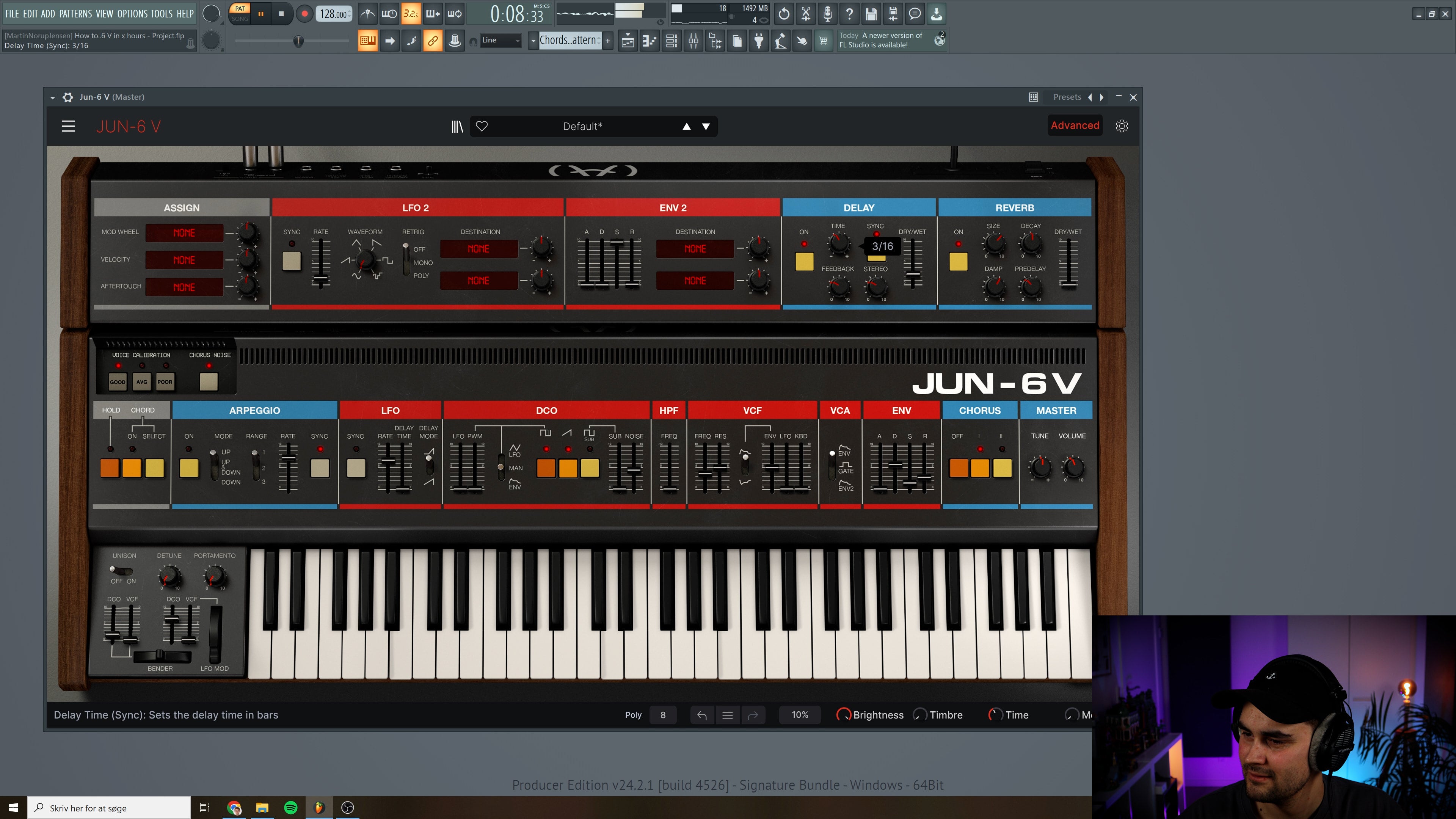The width and height of the screenshot is (1456, 819).
Task: Pause playback with the pause button
Action: point(260,14)
